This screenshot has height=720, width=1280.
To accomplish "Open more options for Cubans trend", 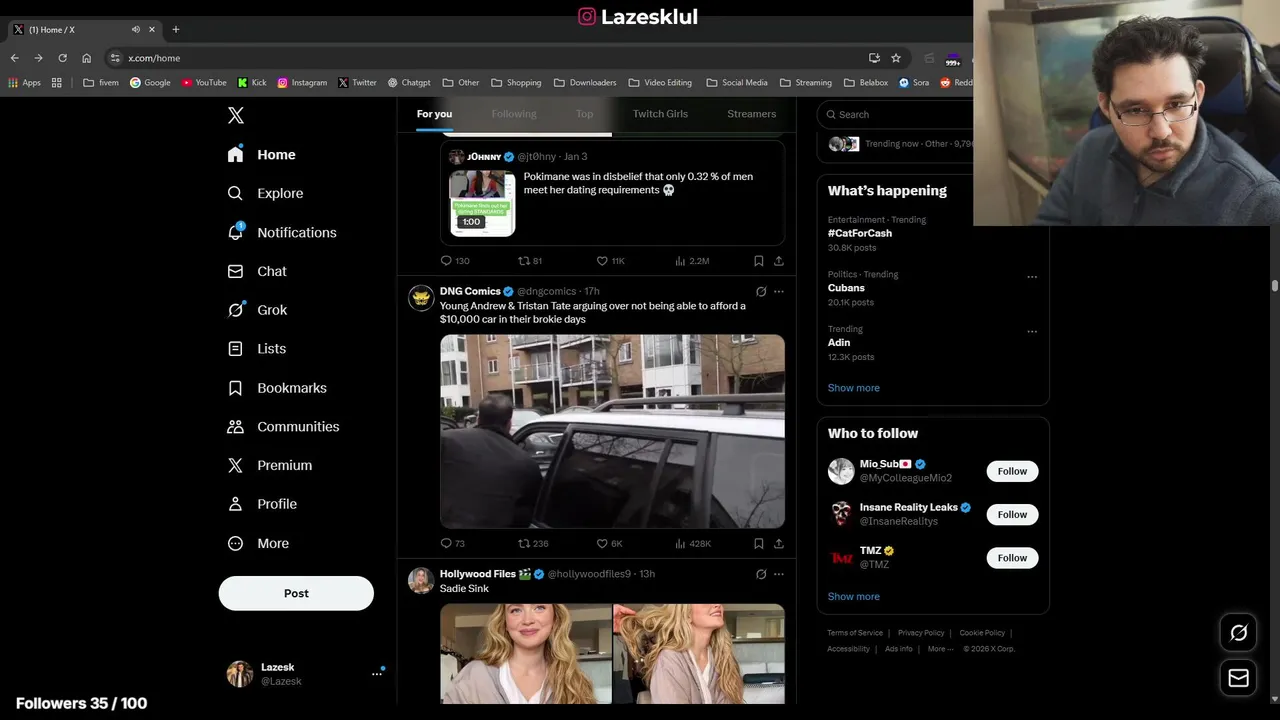I will click(1032, 277).
